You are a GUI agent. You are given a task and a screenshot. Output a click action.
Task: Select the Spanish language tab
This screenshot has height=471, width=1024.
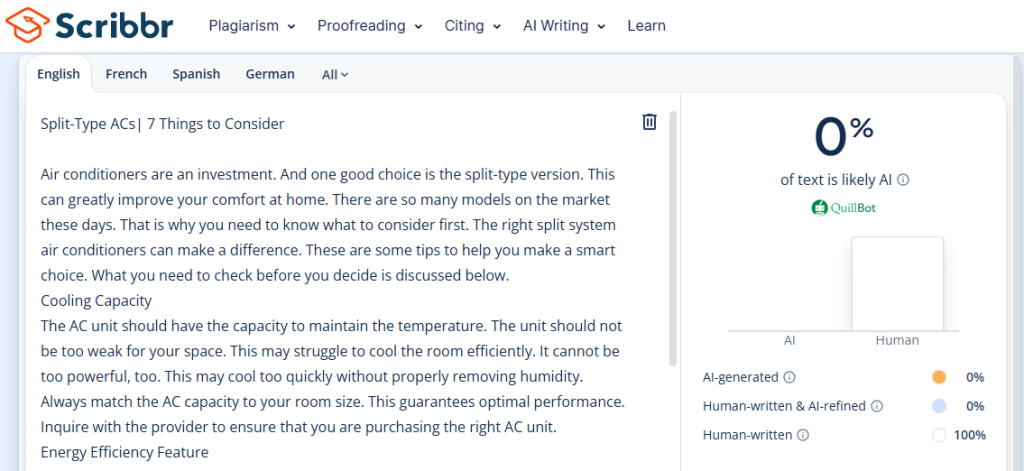click(x=196, y=74)
